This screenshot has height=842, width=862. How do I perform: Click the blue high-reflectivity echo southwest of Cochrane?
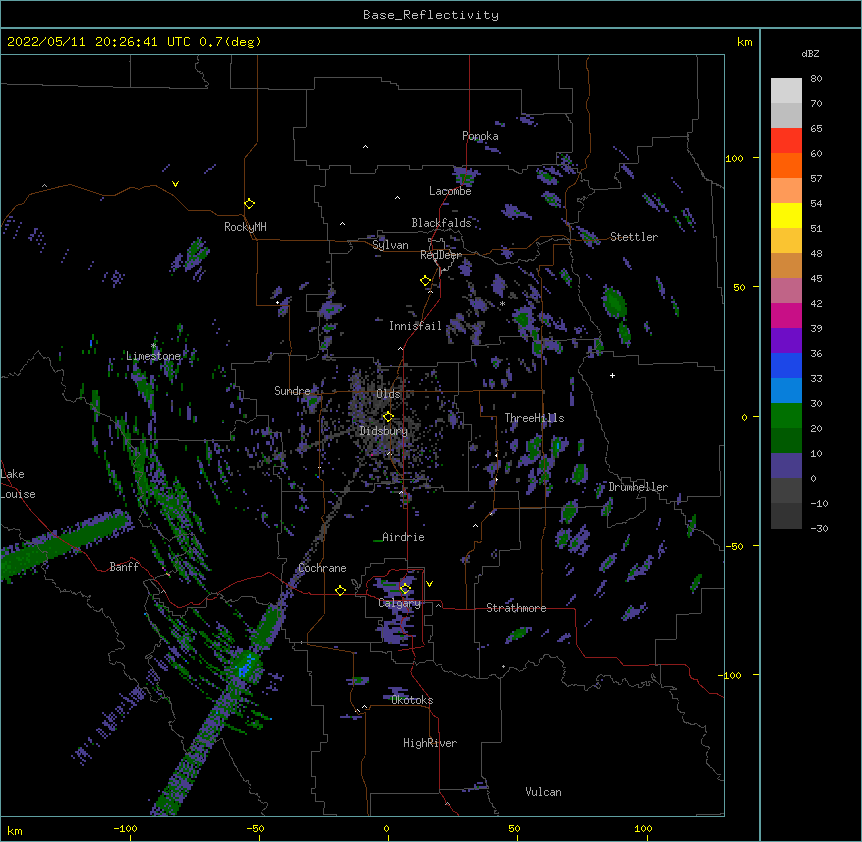(244, 667)
